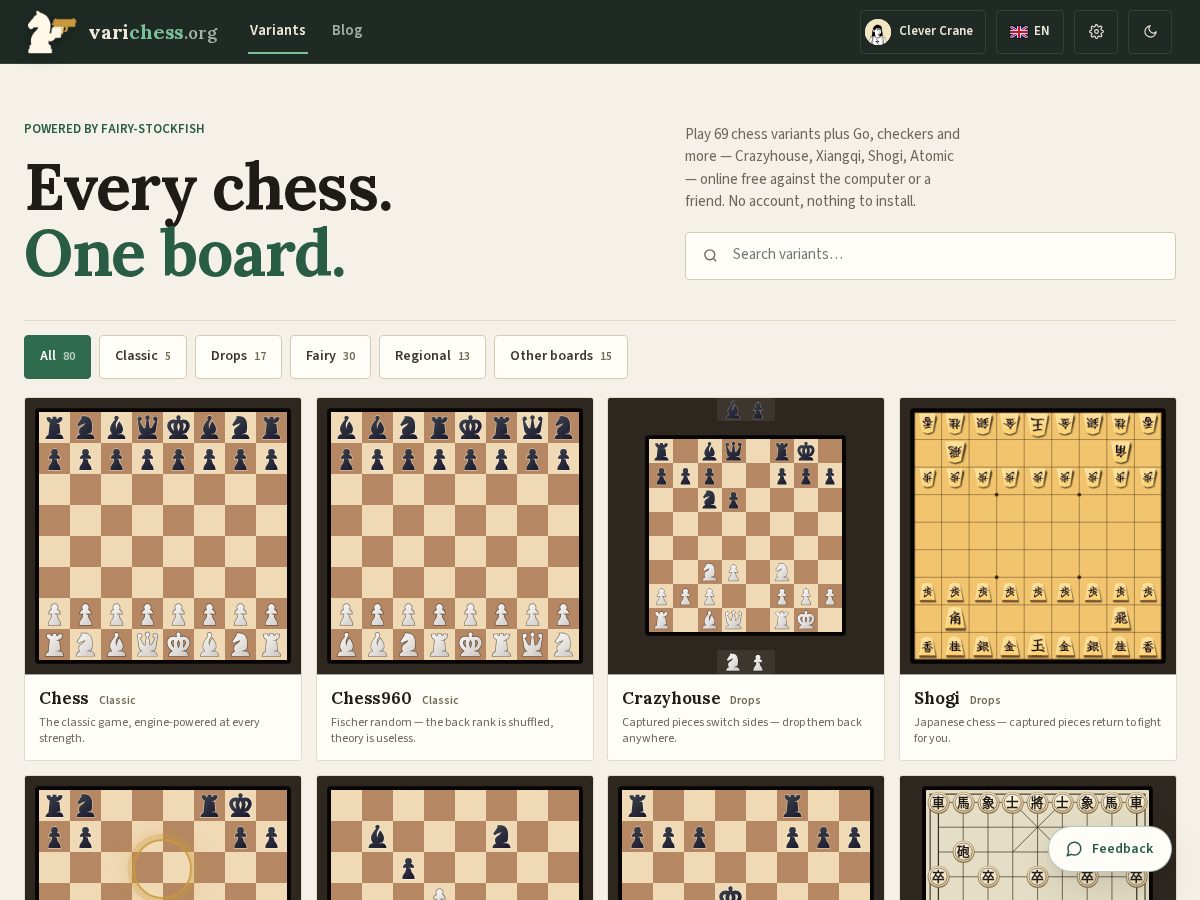This screenshot has height=900, width=1200.
Task: Open Clever Crane profile menu
Action: pos(923,32)
